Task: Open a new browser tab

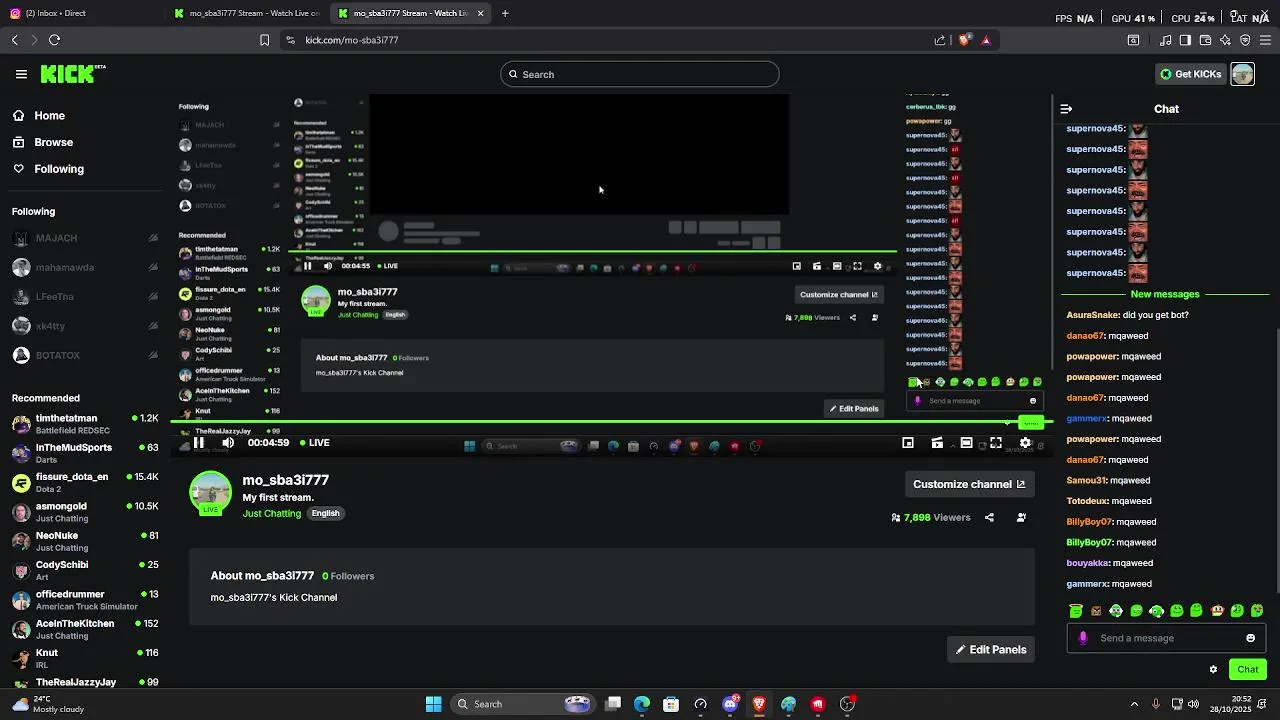Action: click(505, 13)
